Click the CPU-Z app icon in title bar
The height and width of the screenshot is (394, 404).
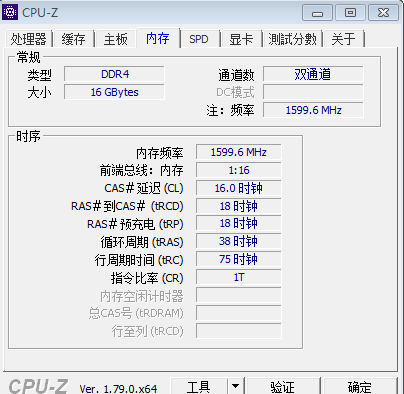10,12
